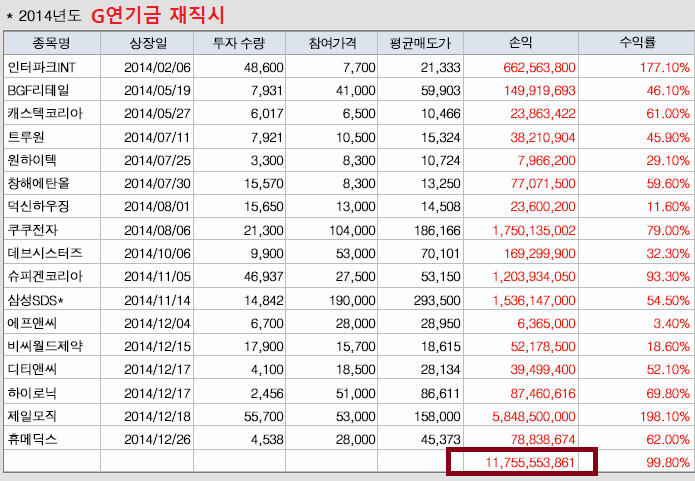Click listing date 2014/08/06

pos(157,230)
